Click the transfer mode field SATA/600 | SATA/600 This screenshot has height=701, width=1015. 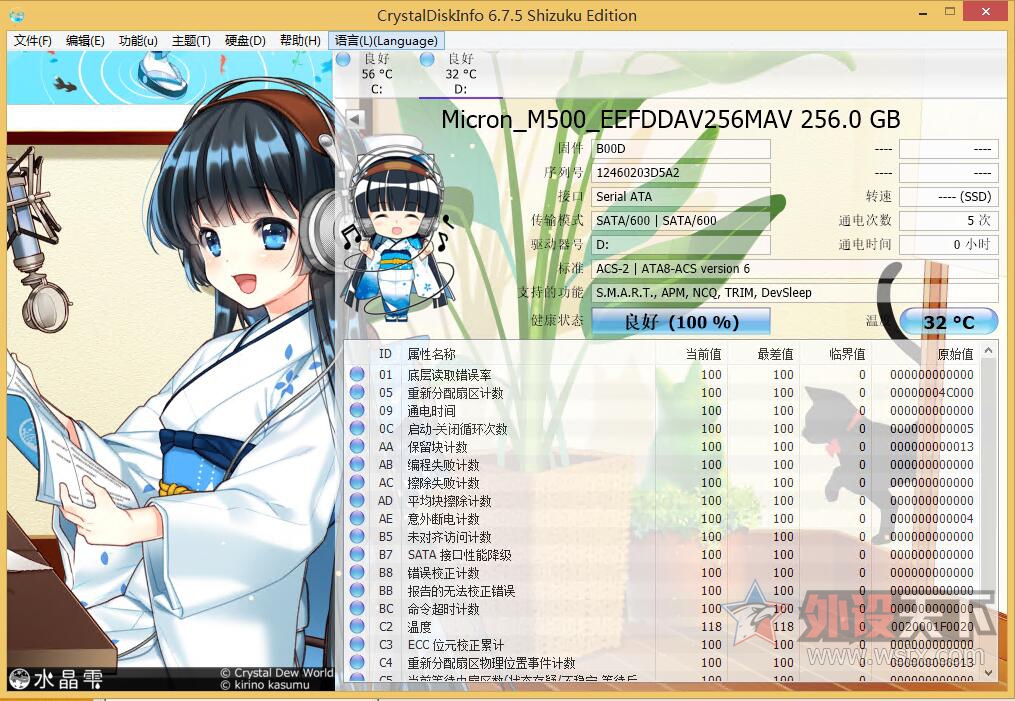pos(681,221)
